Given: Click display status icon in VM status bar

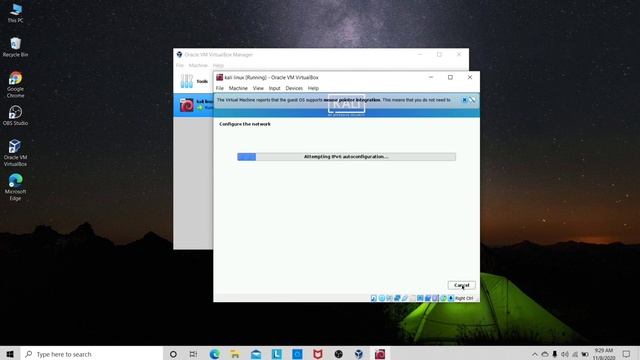Looking at the screenshot, I should click(x=420, y=298).
